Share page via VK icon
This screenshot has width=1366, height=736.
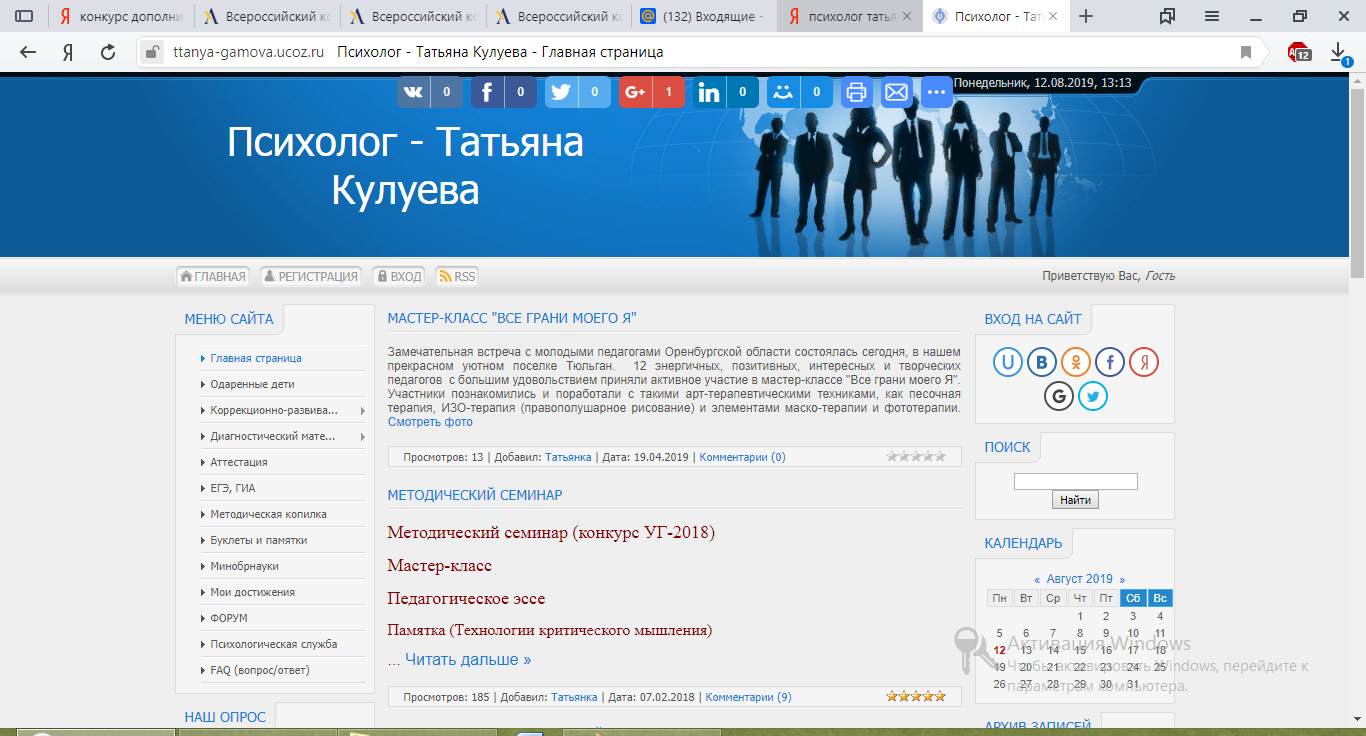[x=413, y=92]
